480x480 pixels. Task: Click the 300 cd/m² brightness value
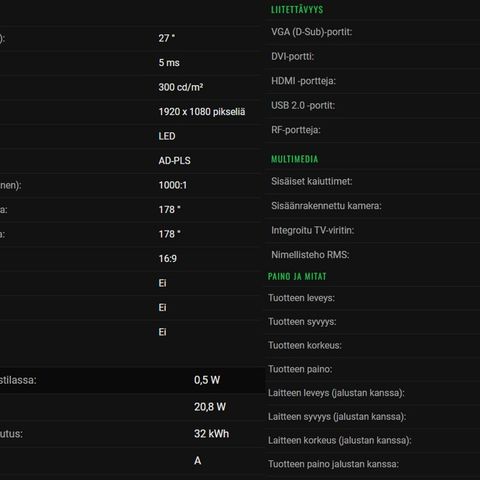coord(181,87)
